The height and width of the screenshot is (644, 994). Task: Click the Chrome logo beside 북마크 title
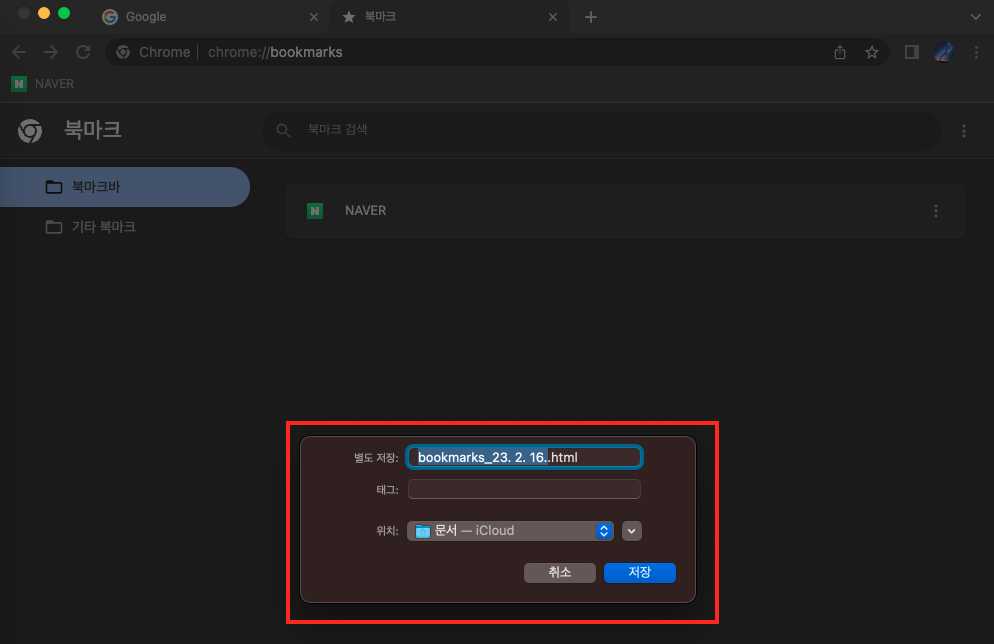[30, 131]
